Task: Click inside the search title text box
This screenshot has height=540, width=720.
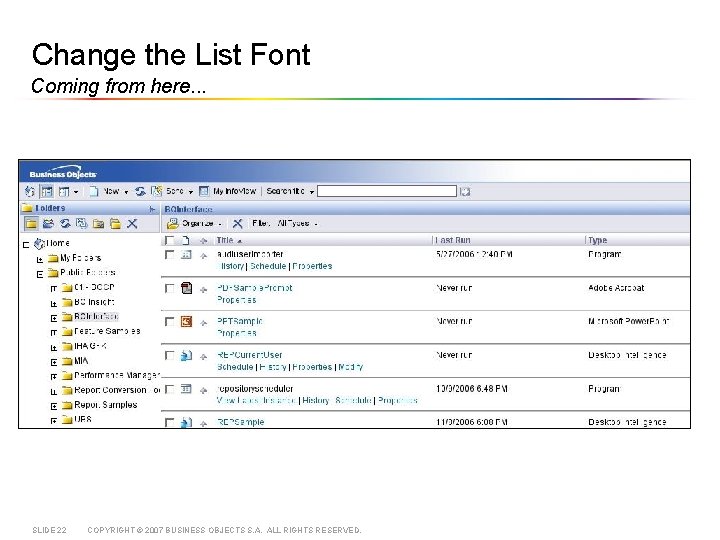Action: 387,191
